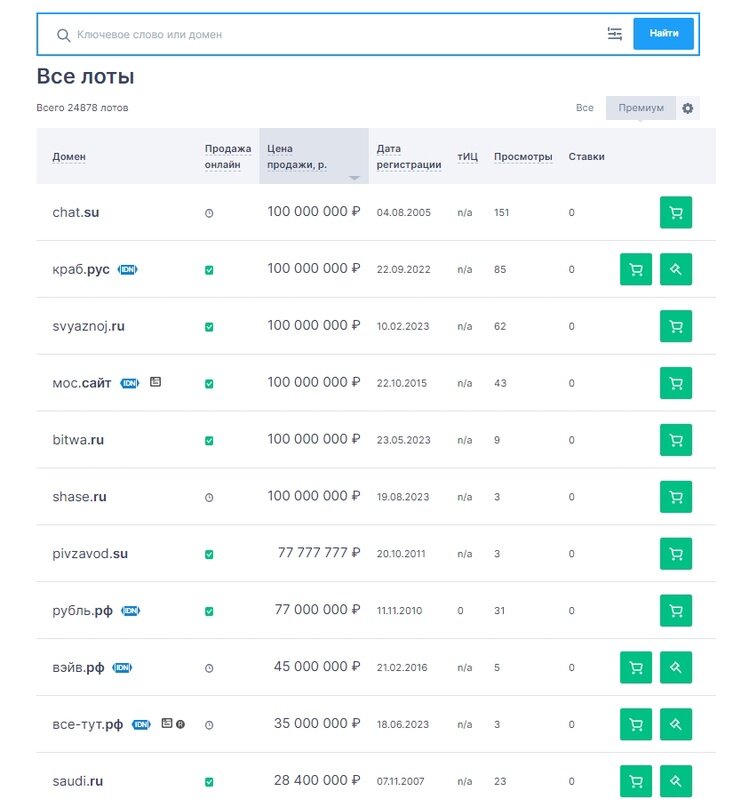Screen dimensions: 741x807
Task: Click trademark icon beside все-тут.рф
Action: click(180, 724)
